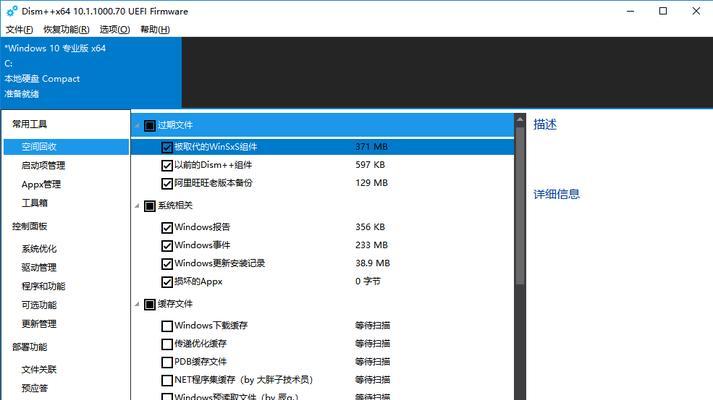Open 文件关联 in the sidebar
Viewport: 713px width, 400px height.
(x=39, y=370)
